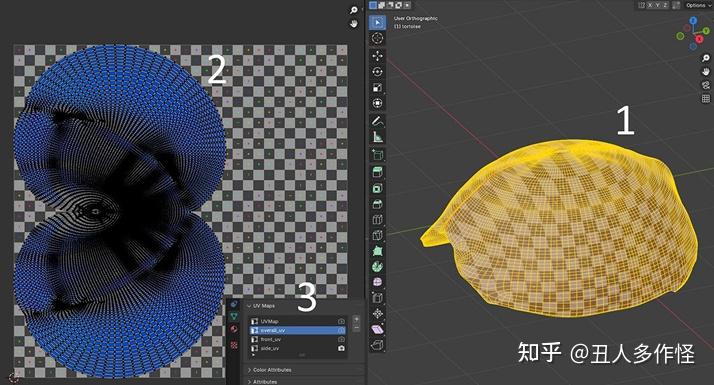Expand the UV Maps list filter arrow
The image size is (714, 385).
pos(253,355)
